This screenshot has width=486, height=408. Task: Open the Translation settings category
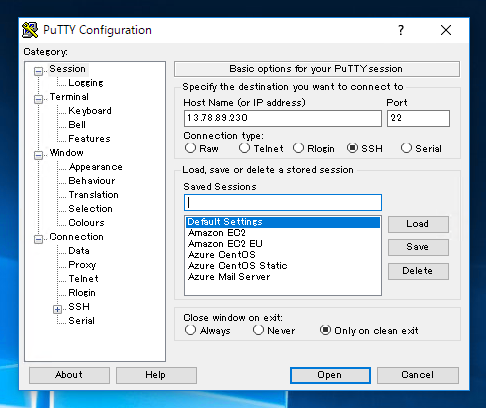(x=93, y=195)
